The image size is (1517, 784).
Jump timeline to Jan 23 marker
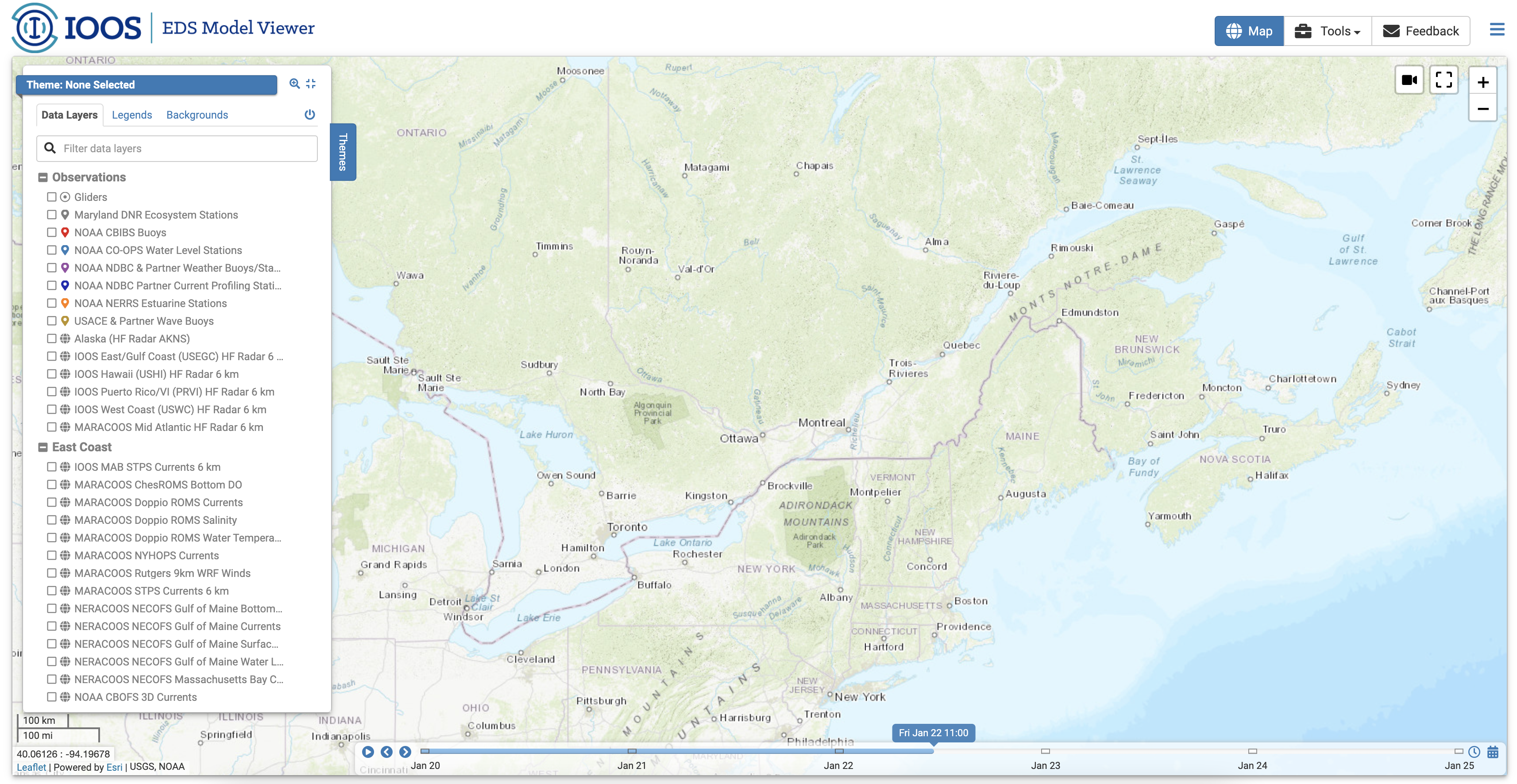(1045, 752)
